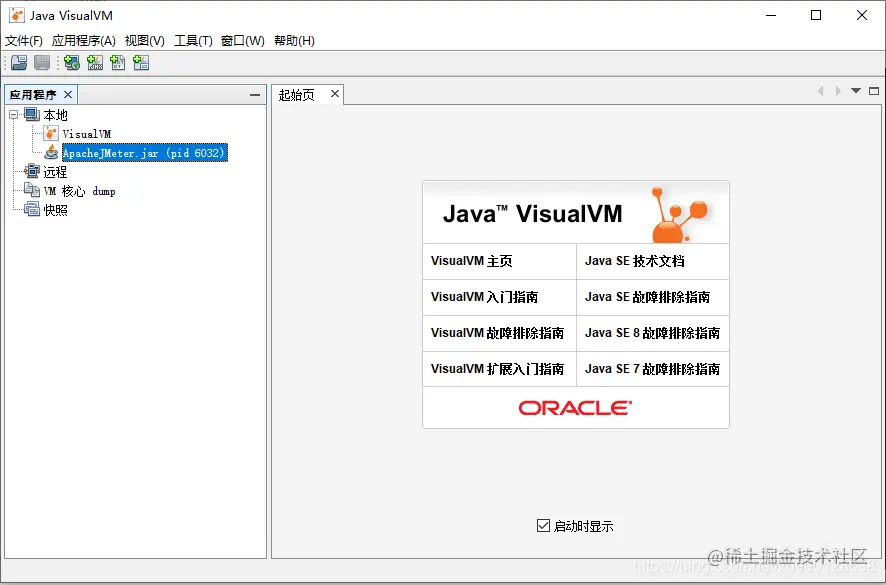Collapse the 本地 tree node
The height and width of the screenshot is (585, 886).
pos(14,115)
